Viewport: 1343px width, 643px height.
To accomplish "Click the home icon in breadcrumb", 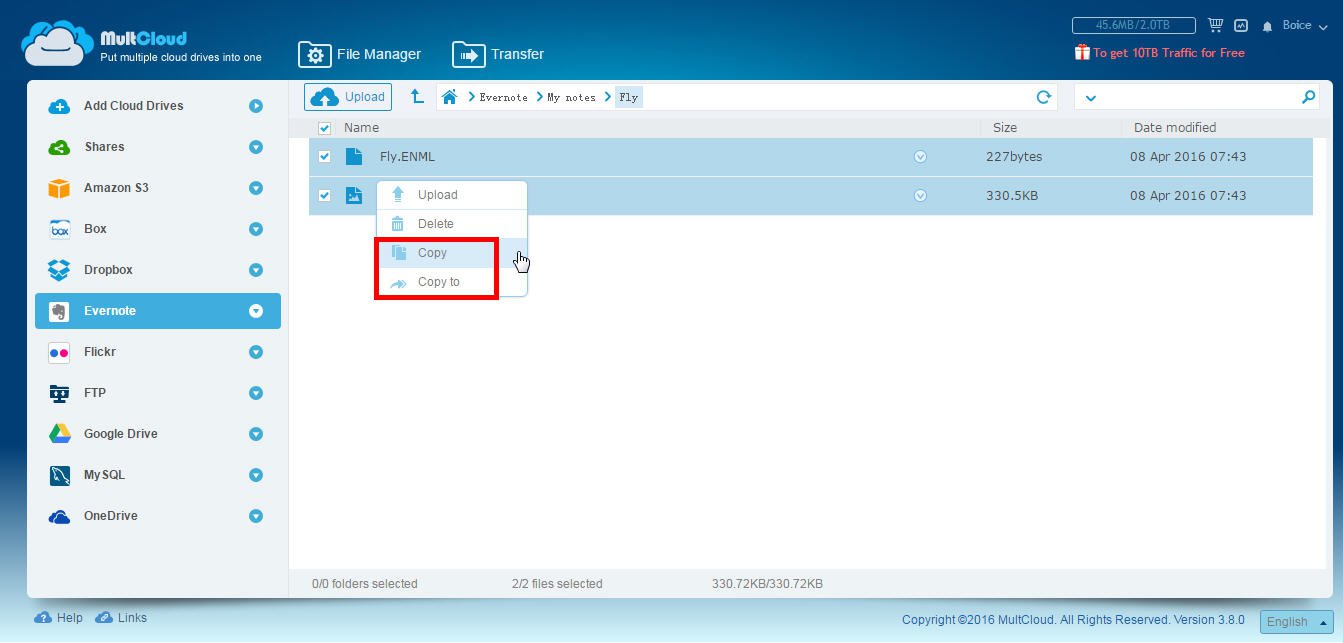I will [x=449, y=97].
